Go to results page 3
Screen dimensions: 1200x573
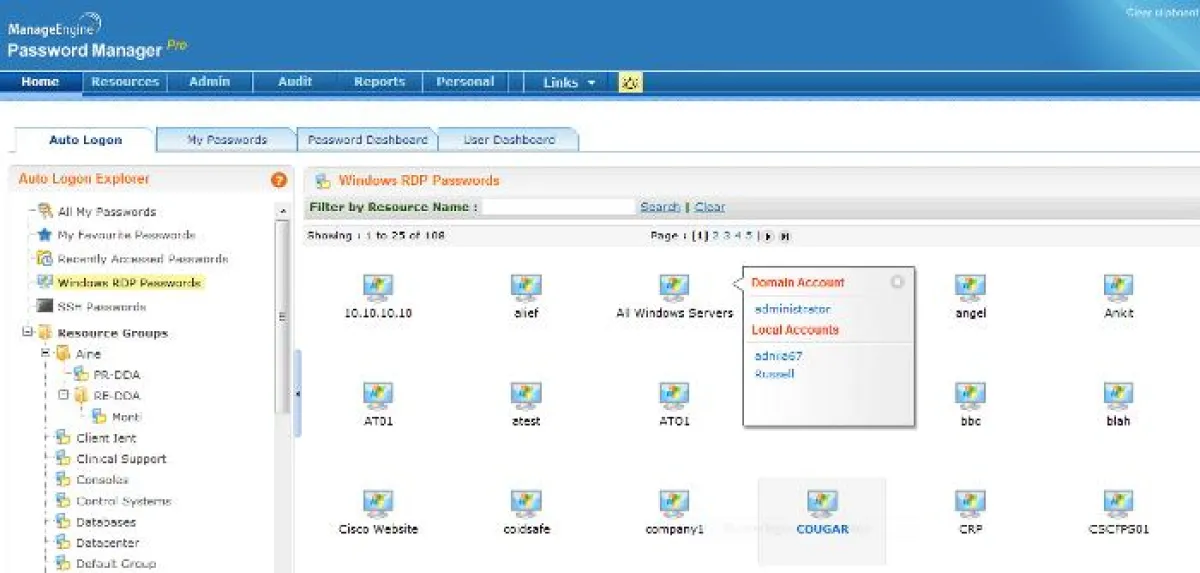pos(727,236)
